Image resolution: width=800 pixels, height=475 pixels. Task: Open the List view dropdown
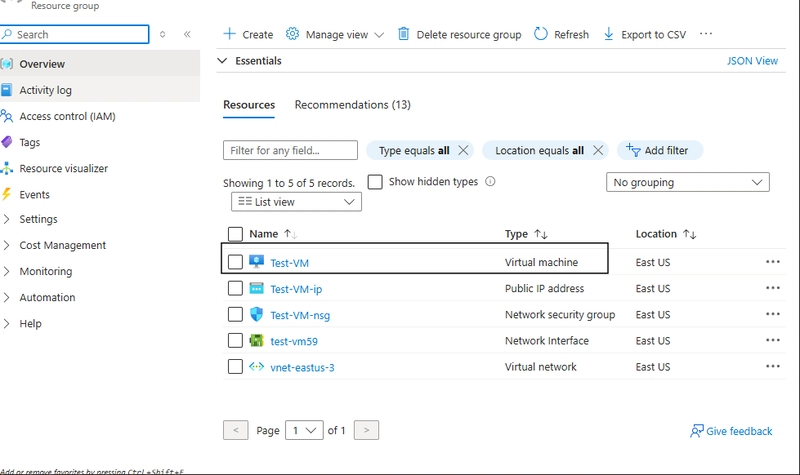[x=296, y=202]
